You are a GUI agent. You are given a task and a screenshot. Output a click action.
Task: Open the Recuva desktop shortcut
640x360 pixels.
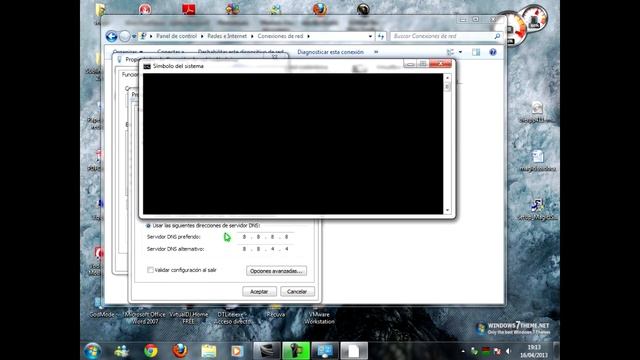[x=276, y=311]
